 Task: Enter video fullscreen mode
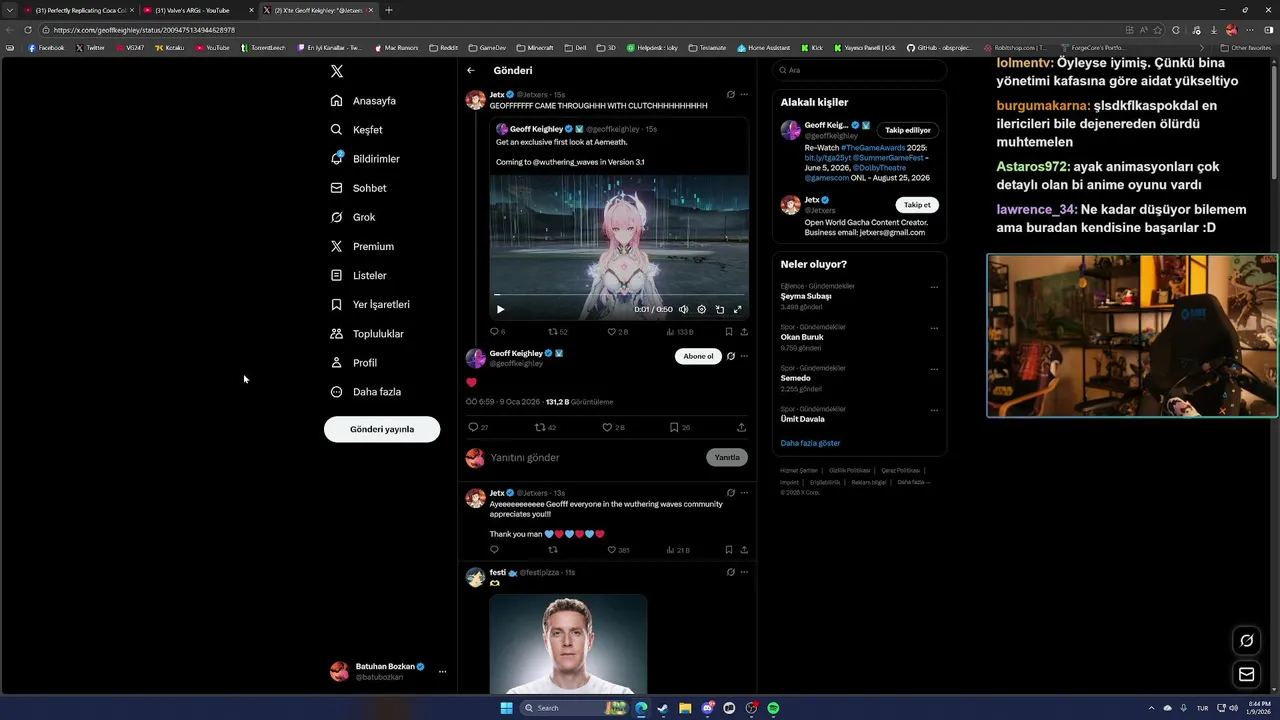tap(738, 309)
